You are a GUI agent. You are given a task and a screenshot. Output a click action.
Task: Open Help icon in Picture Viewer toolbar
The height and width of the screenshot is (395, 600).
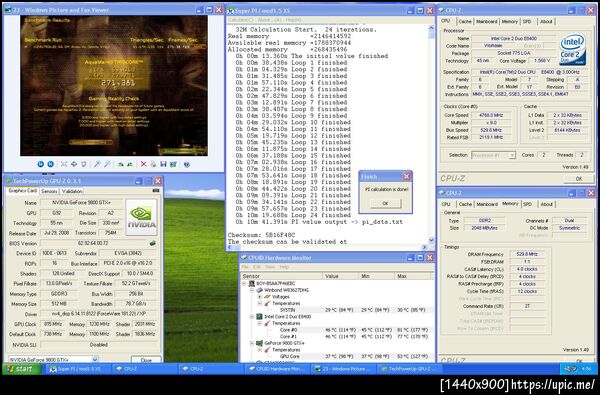click(187, 164)
